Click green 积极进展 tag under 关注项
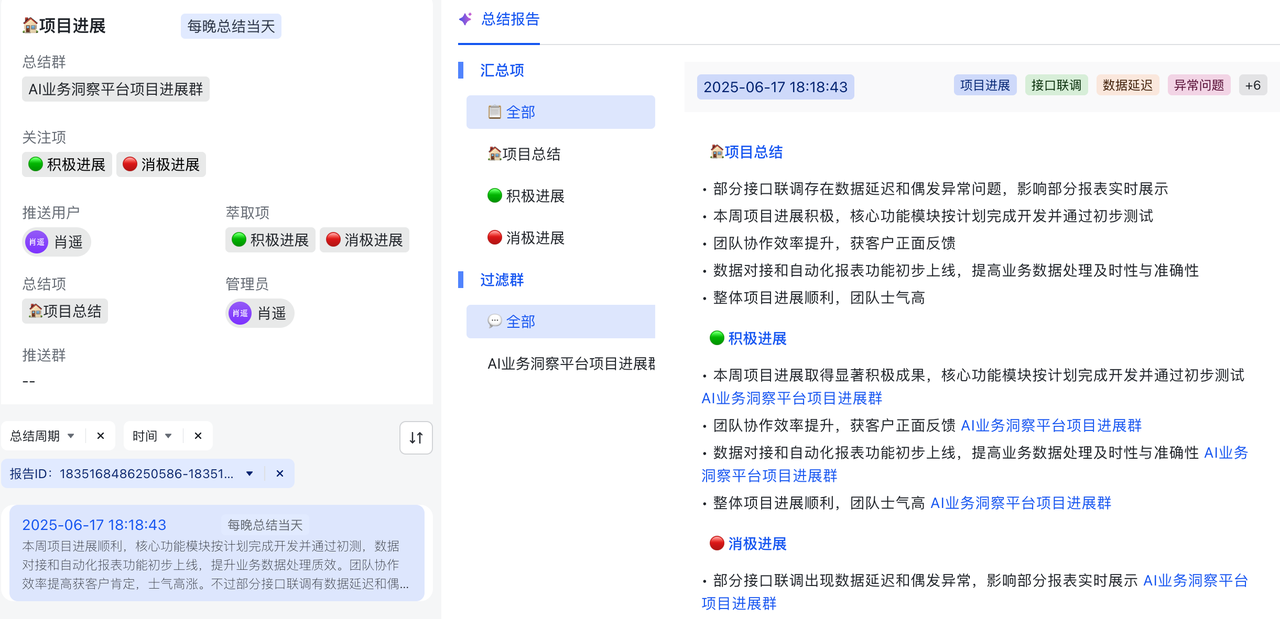1280x619 pixels. 67,165
